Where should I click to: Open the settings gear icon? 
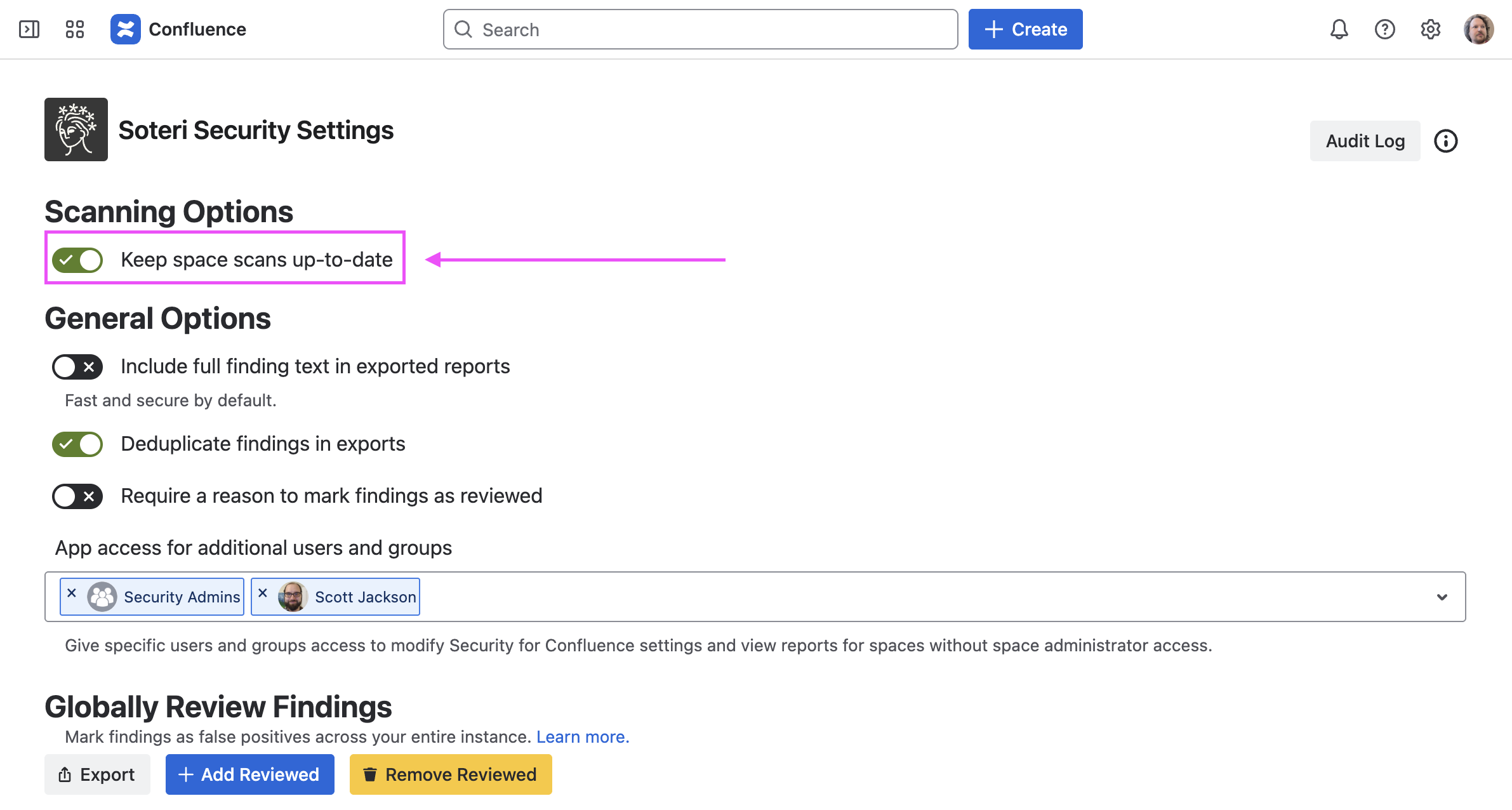click(1430, 29)
